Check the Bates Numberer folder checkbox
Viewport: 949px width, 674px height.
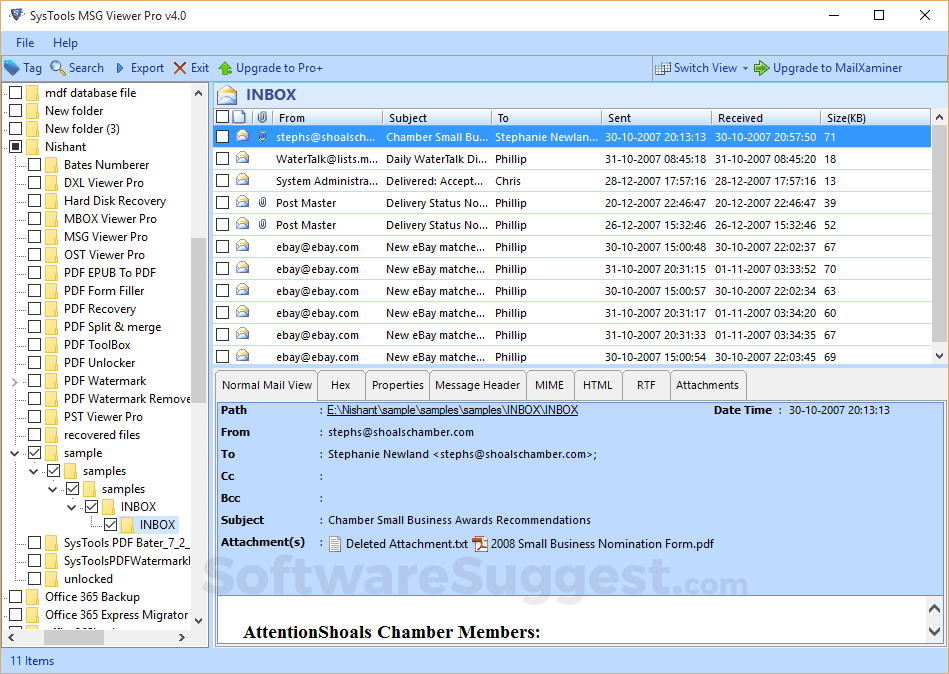[35, 165]
